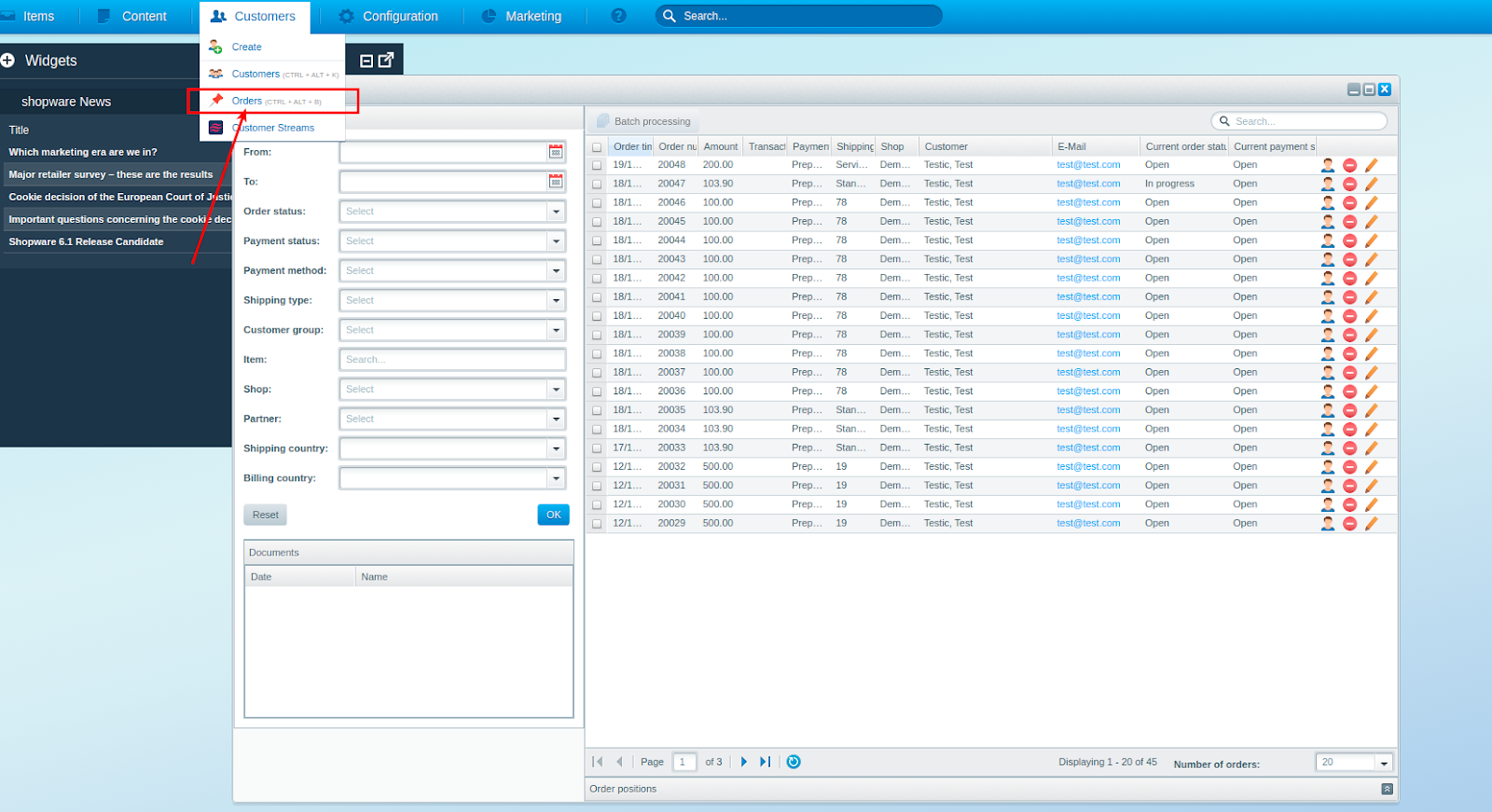Open news Shopware 6.1 Release Candidate

tap(86, 241)
